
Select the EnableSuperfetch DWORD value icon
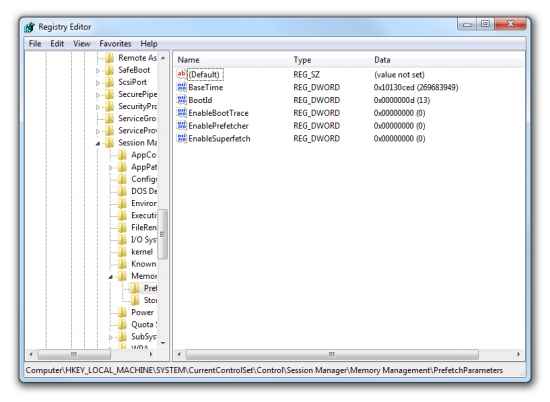pos(181,139)
